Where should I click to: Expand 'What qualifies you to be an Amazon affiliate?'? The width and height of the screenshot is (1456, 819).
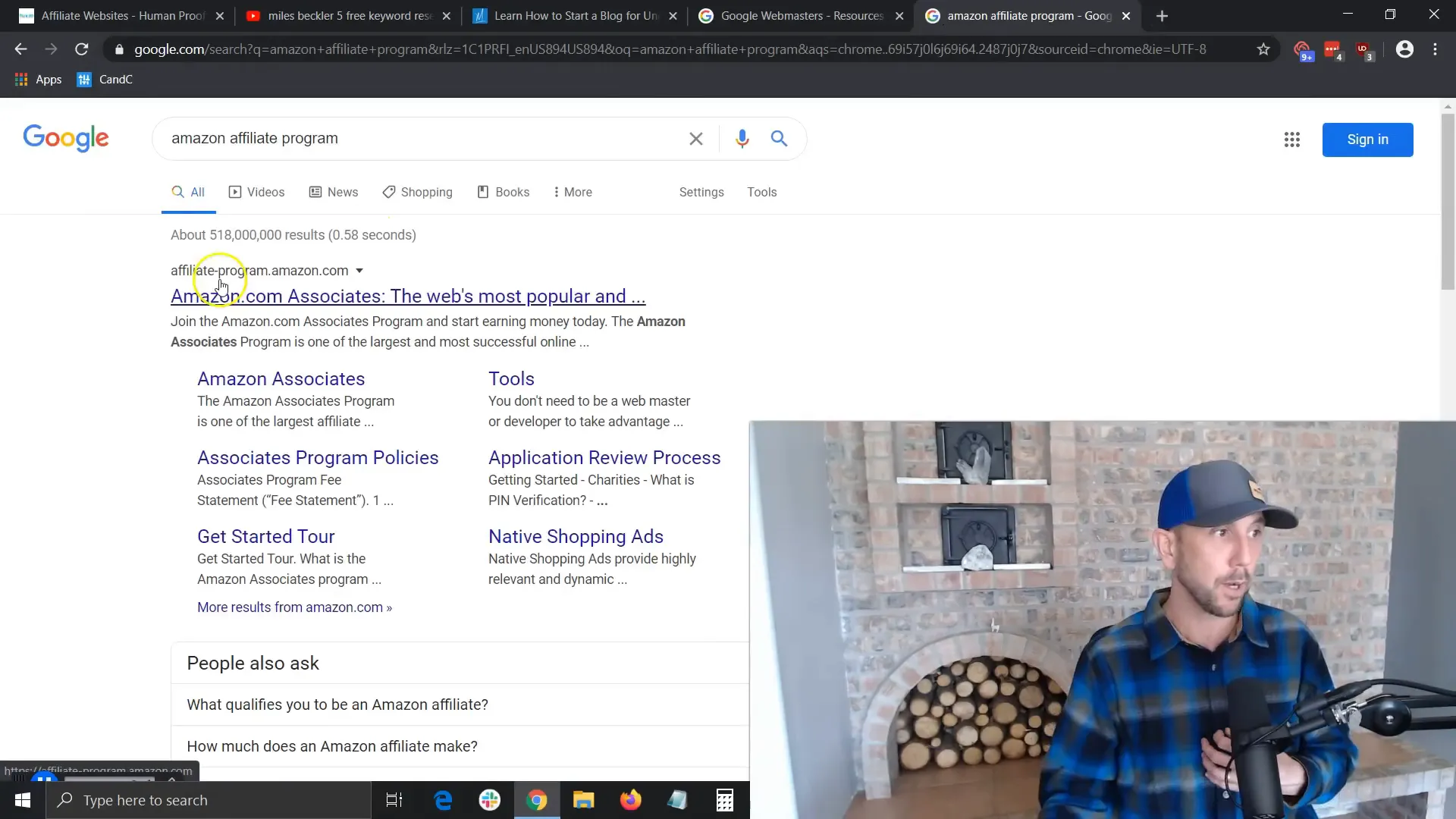460,705
